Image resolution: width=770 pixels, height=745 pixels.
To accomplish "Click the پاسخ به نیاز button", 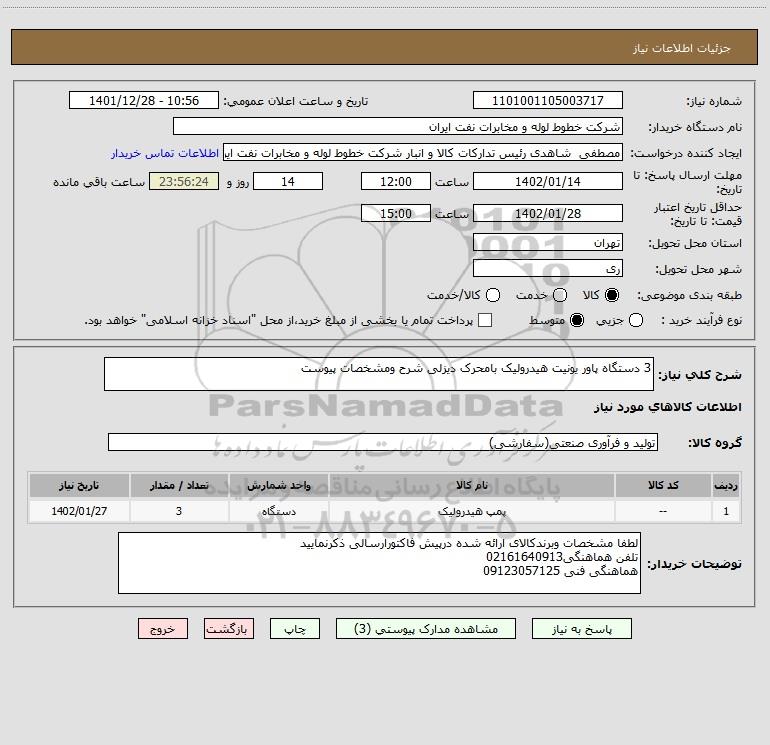I will 582,629.
